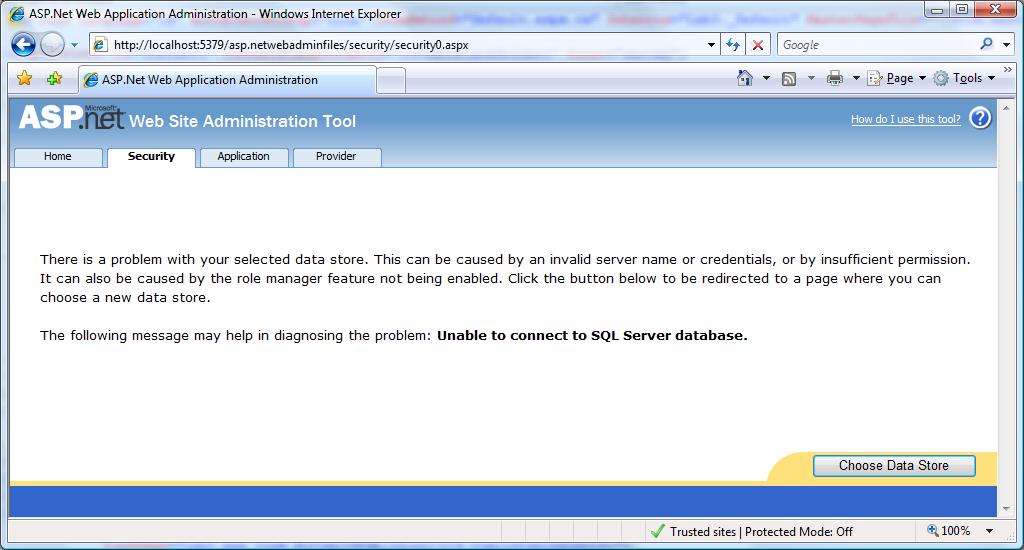Screen dimensions: 1024x550
Task: Click 'Unable to connect to SQL Server database' text
Action: click(592, 336)
